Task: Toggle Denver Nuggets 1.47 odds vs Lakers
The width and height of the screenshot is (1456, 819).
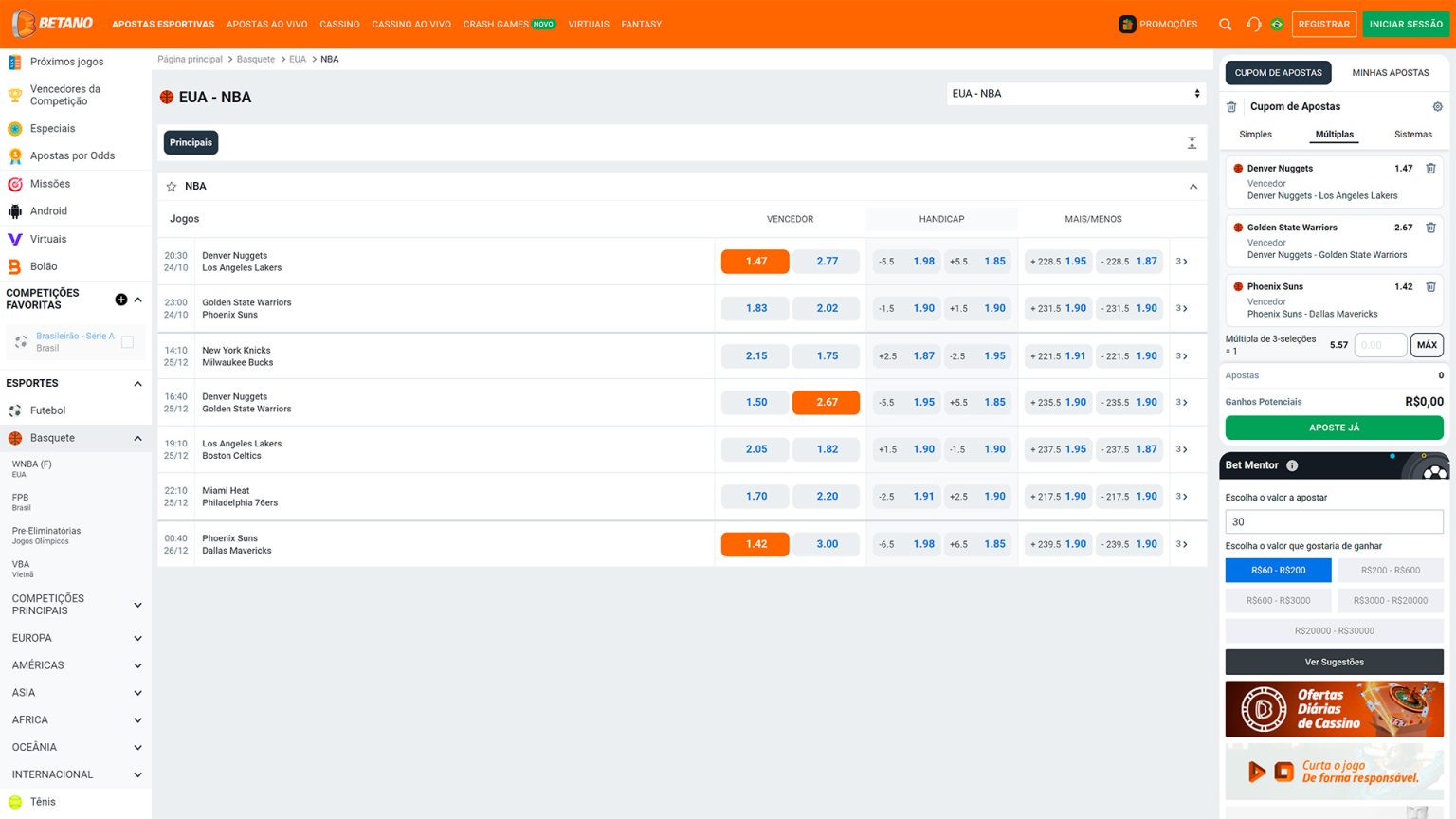Action: coord(755,261)
